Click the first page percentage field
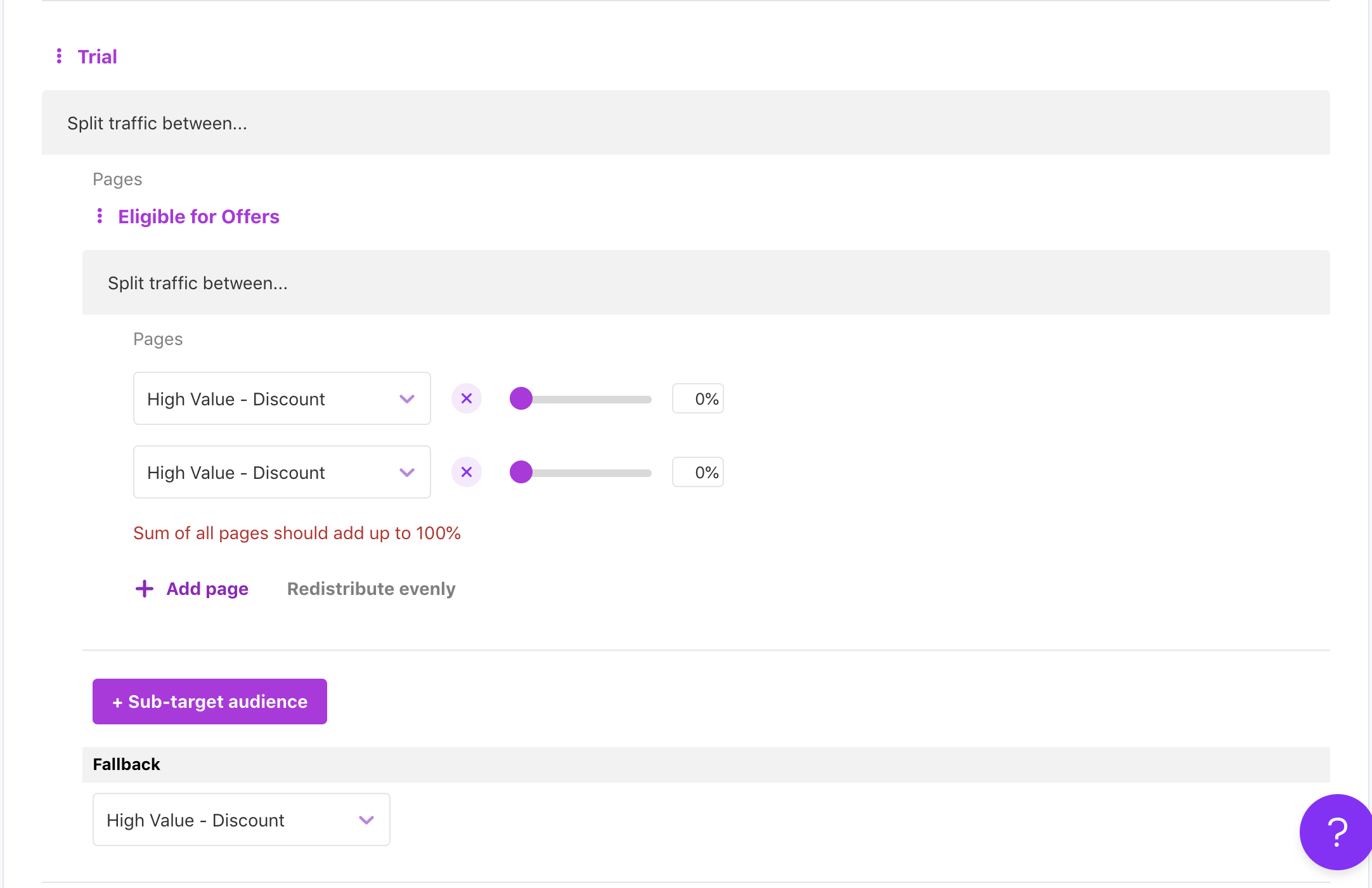1372x888 pixels. coord(698,399)
